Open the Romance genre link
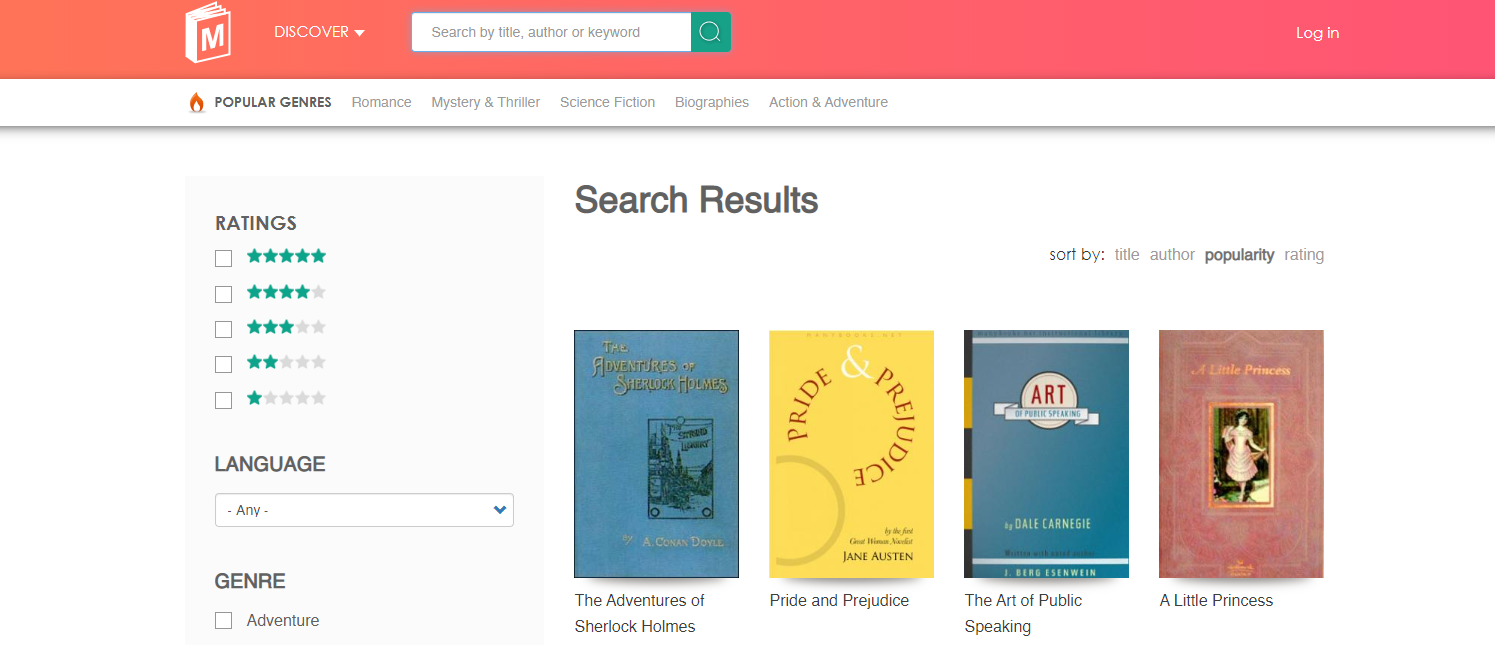 point(381,102)
